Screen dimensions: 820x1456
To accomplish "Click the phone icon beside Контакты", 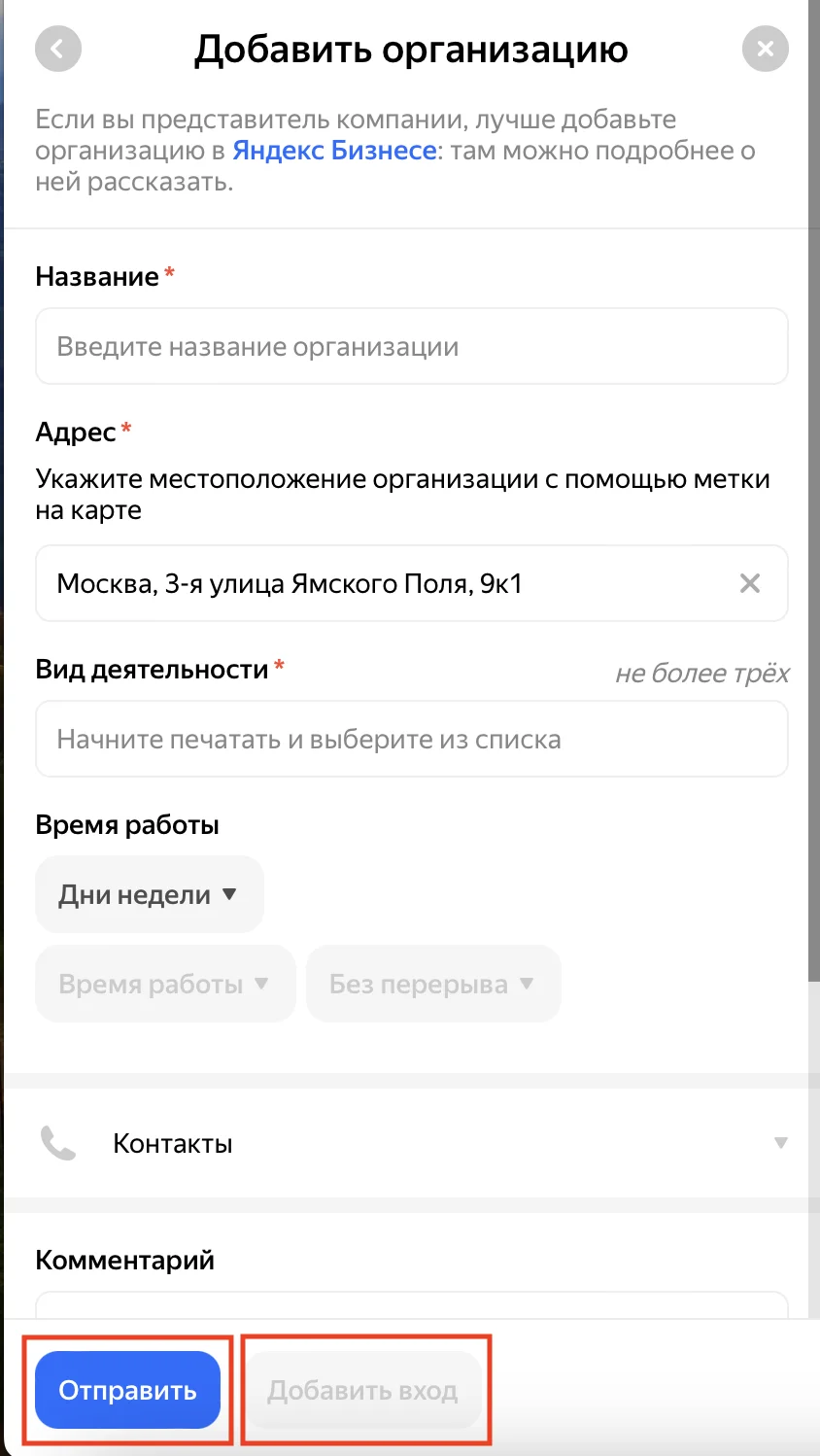I will pos(58,1144).
